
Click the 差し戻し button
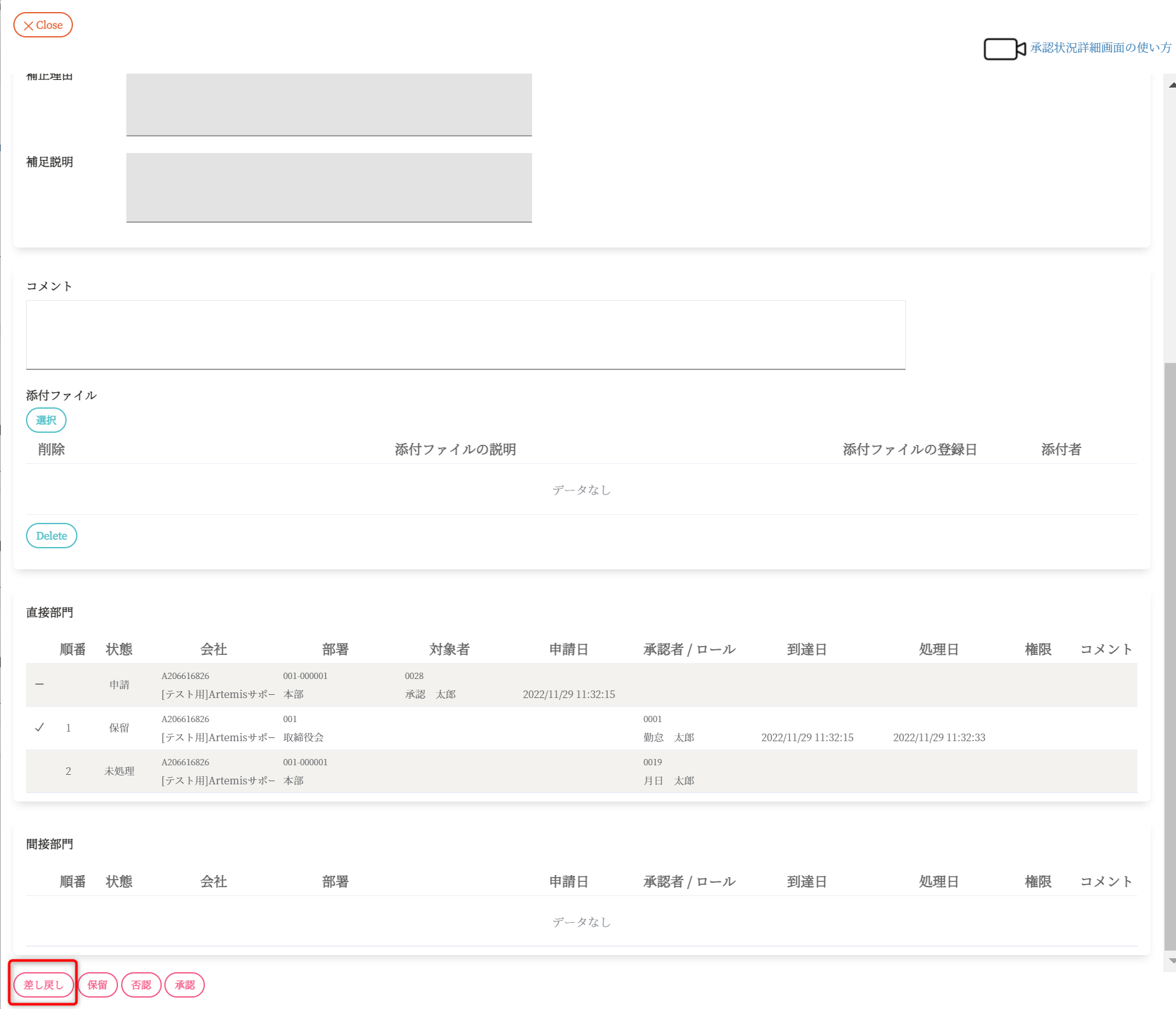click(x=43, y=985)
